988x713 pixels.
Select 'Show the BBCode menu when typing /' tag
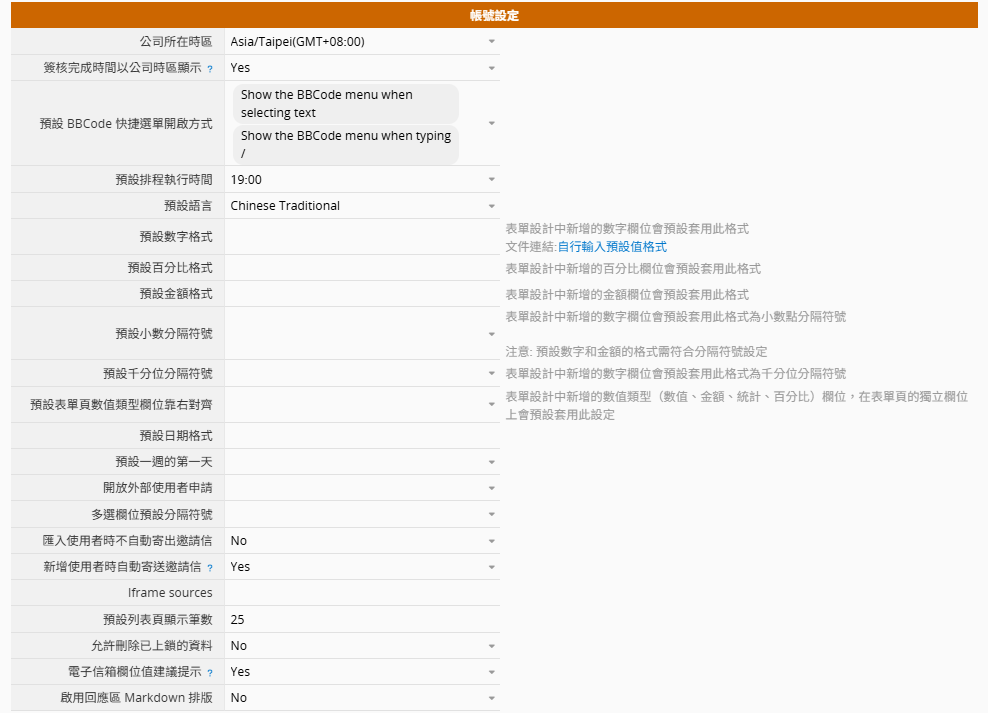coord(346,145)
